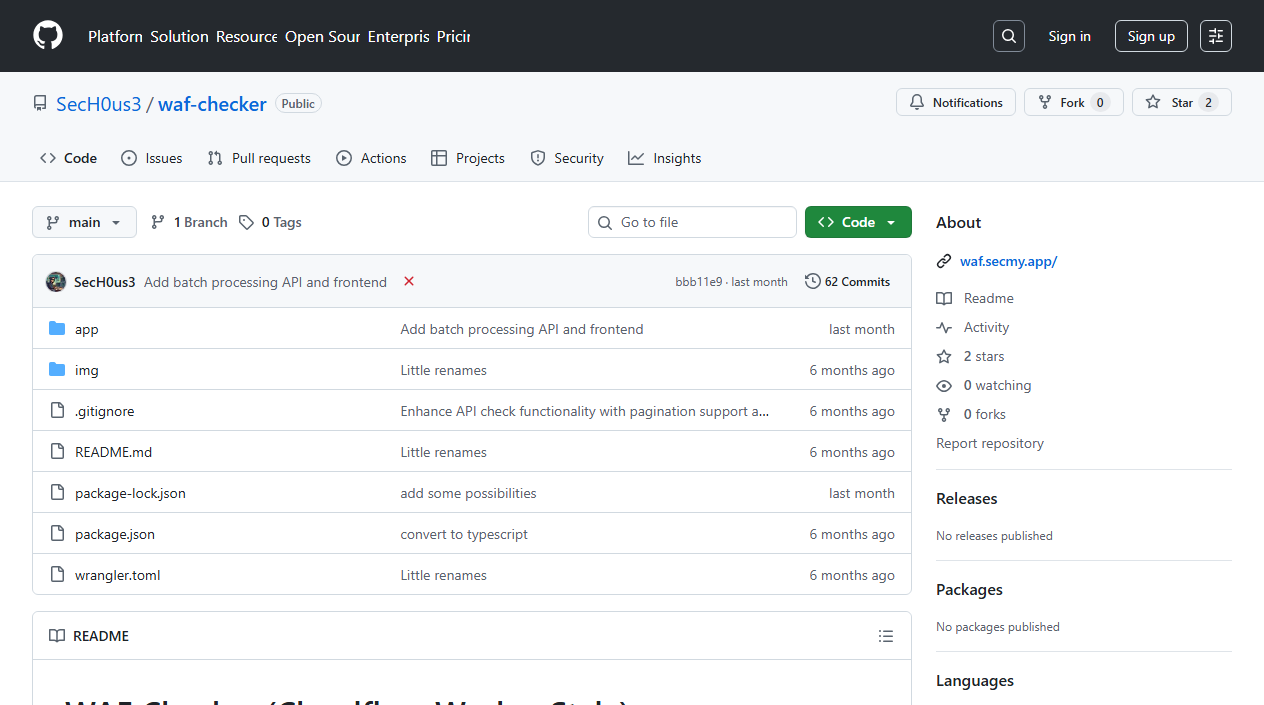Click SecH0us3 avatar in latest commit row

pos(56,282)
